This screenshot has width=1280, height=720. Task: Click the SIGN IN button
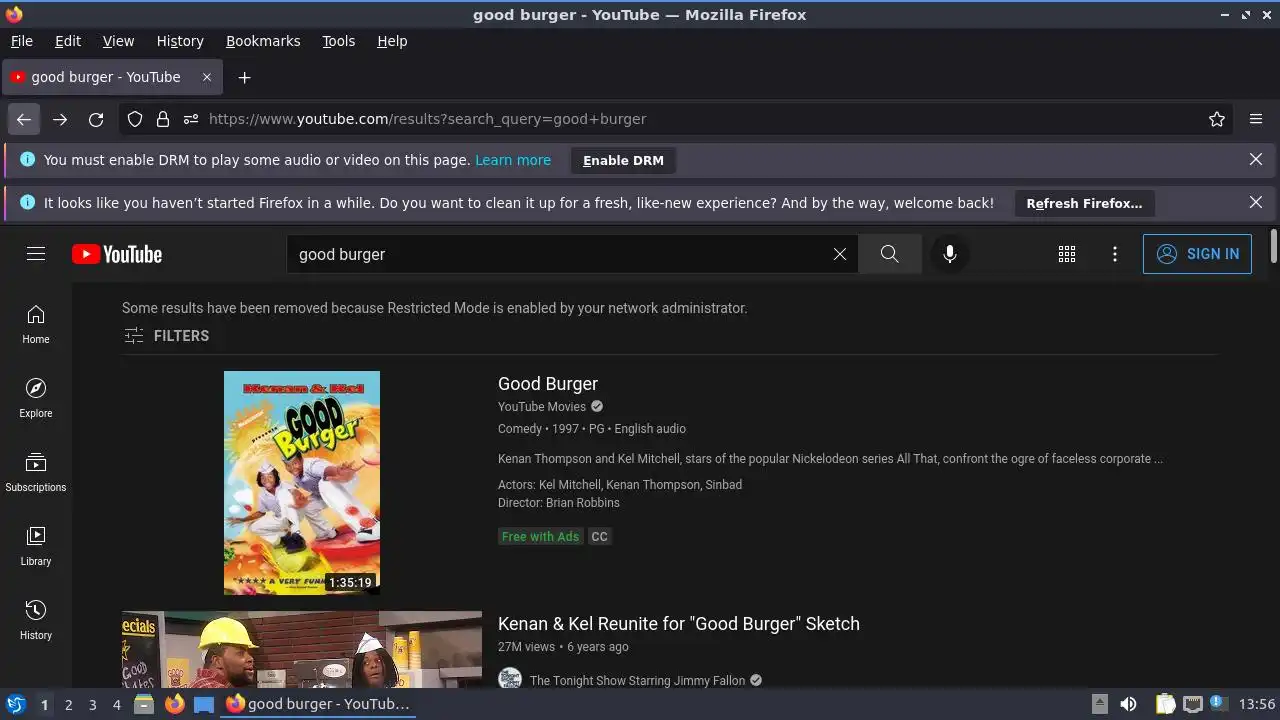click(1197, 254)
